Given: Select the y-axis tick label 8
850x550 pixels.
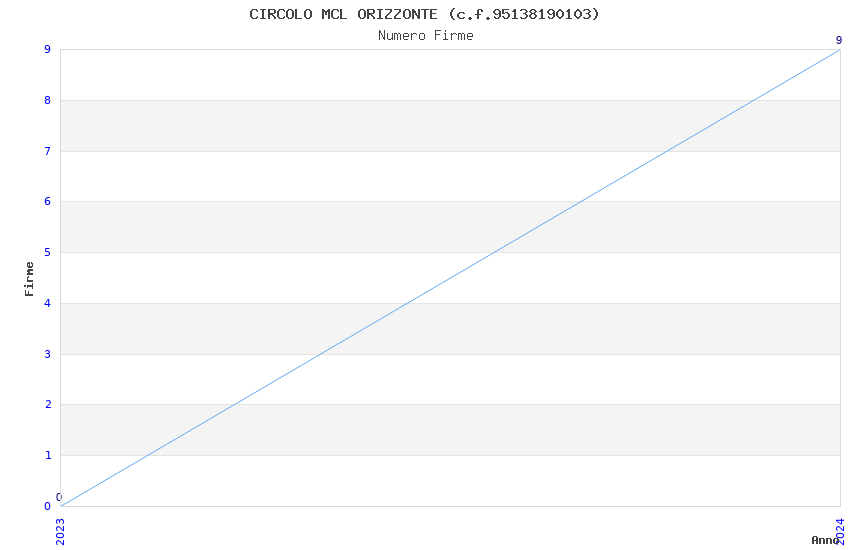Looking at the screenshot, I should point(47,100).
